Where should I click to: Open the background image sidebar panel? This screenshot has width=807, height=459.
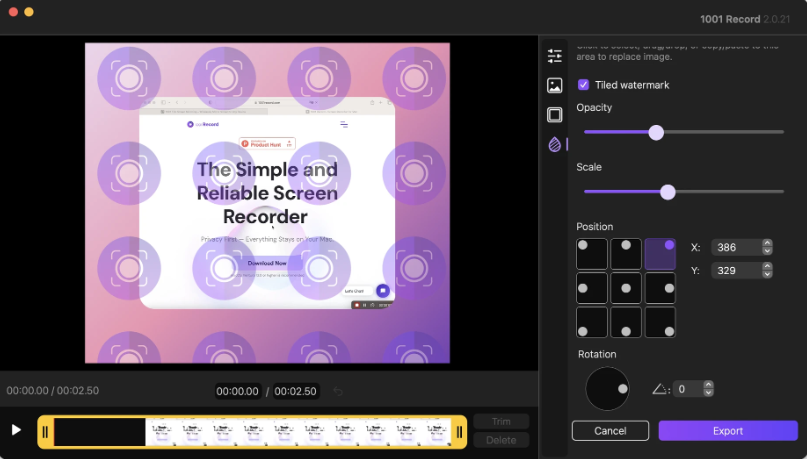click(x=554, y=85)
